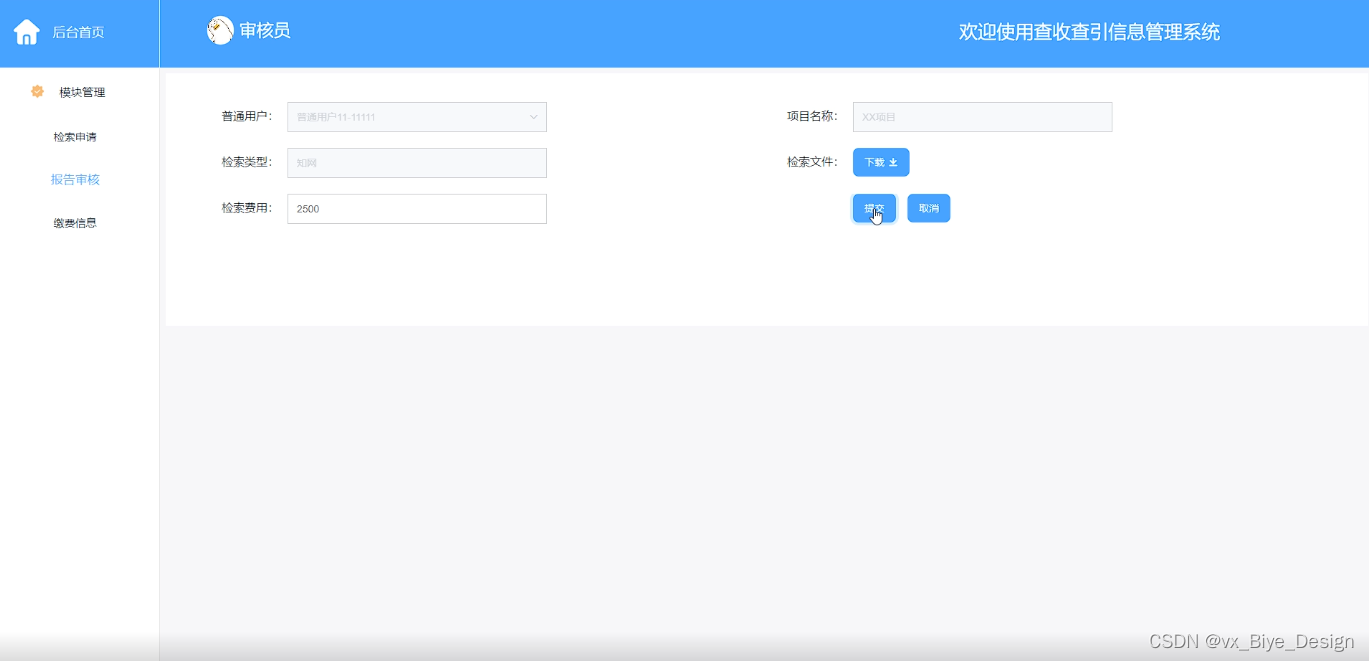1369x661 pixels.
Task: Click the 欢迎使用查收查引信息管理系统 title
Action: 1089,32
